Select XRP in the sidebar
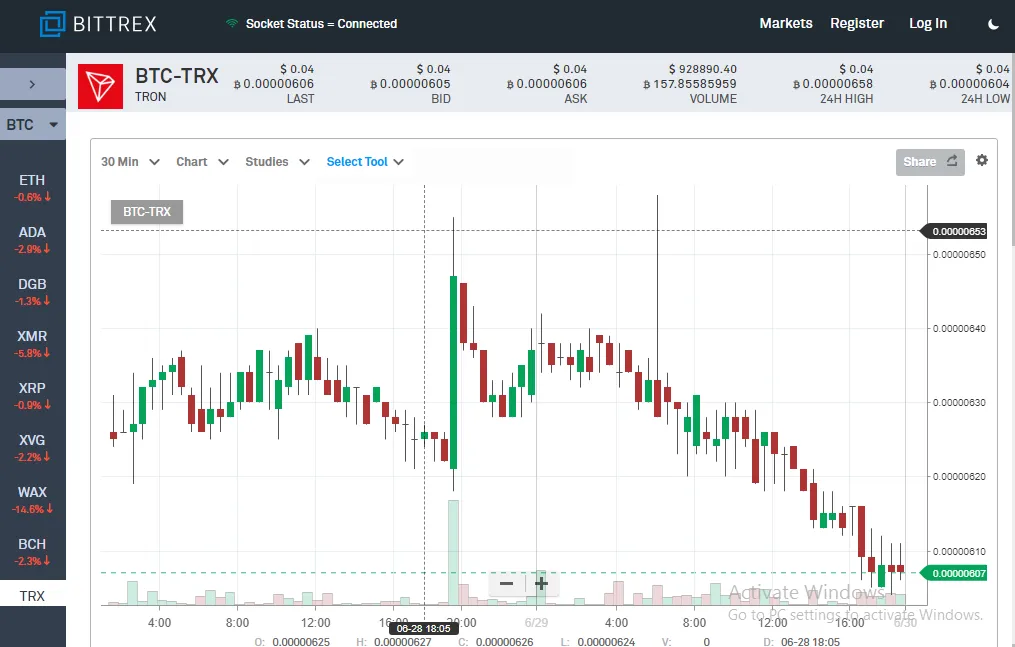1015x647 pixels. point(32,395)
